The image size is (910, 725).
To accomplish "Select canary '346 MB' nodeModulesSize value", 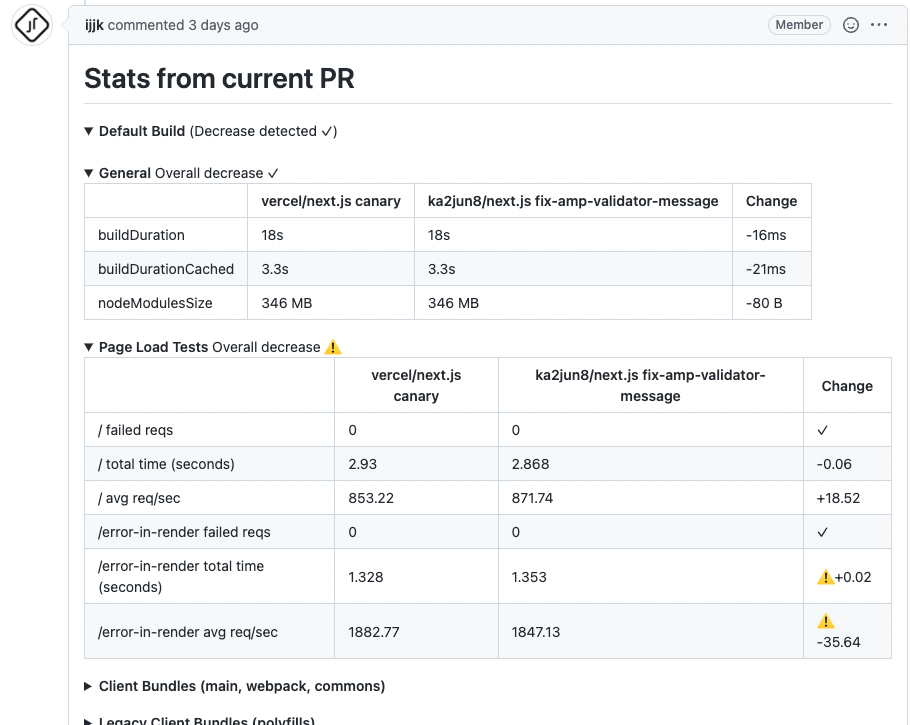I will coord(287,303).
